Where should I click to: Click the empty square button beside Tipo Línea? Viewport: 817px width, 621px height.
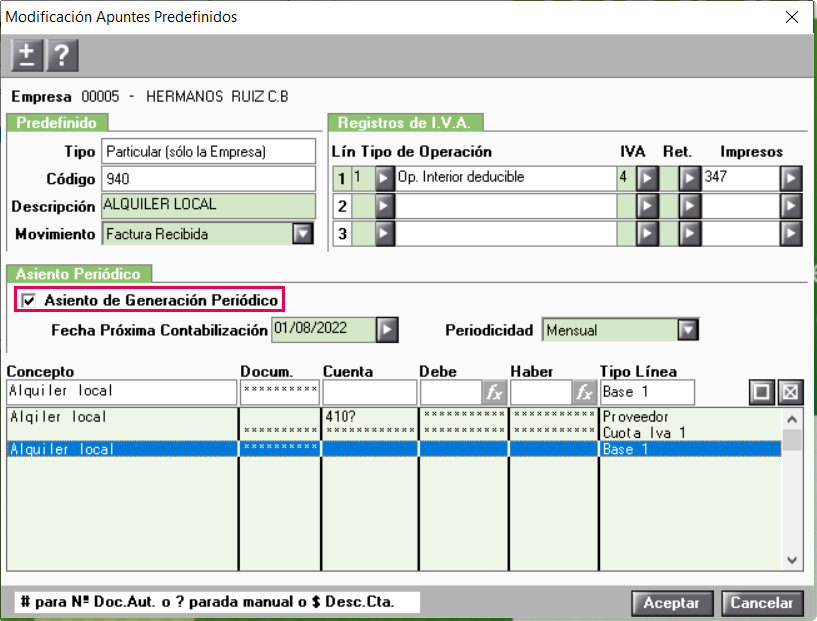tap(761, 392)
